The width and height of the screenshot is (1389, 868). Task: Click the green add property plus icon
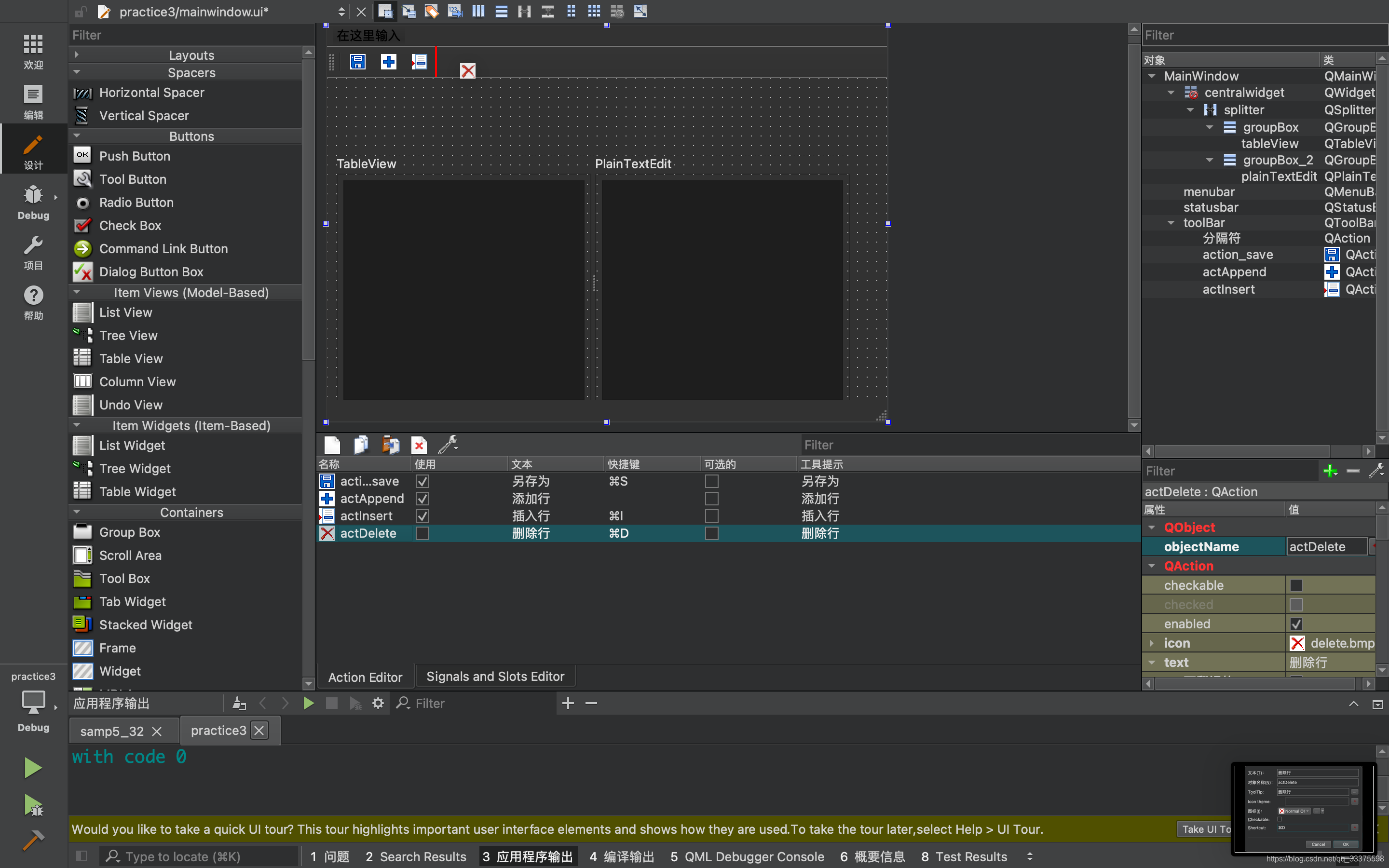point(1329,471)
